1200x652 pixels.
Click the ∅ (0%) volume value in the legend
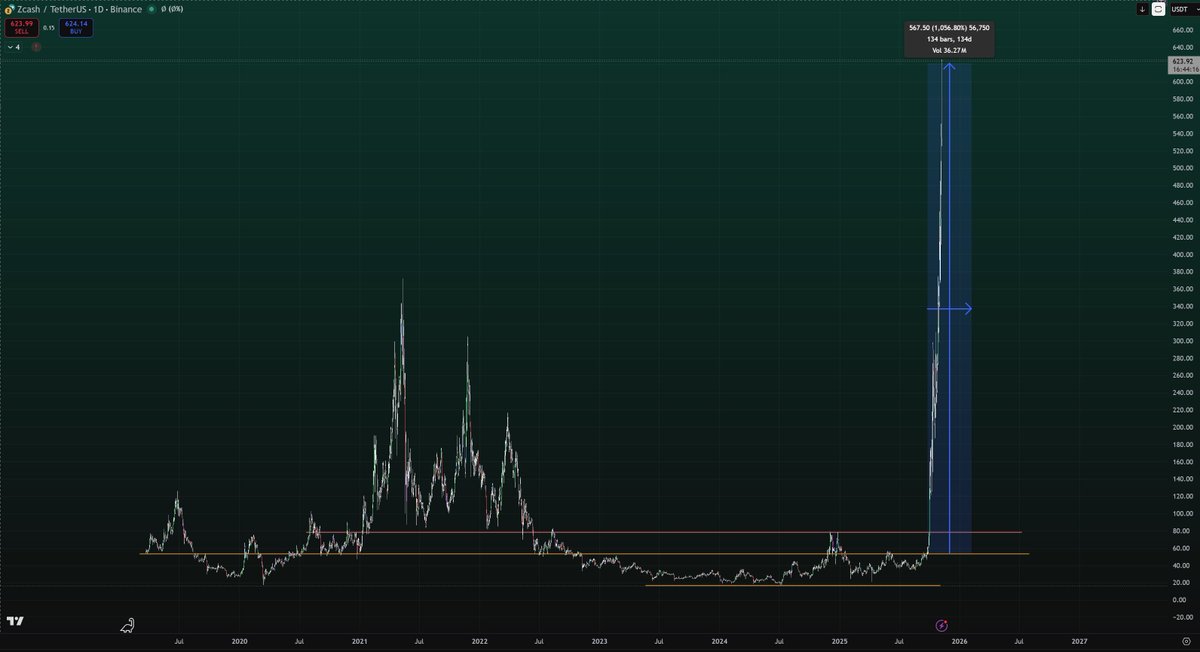point(172,9)
